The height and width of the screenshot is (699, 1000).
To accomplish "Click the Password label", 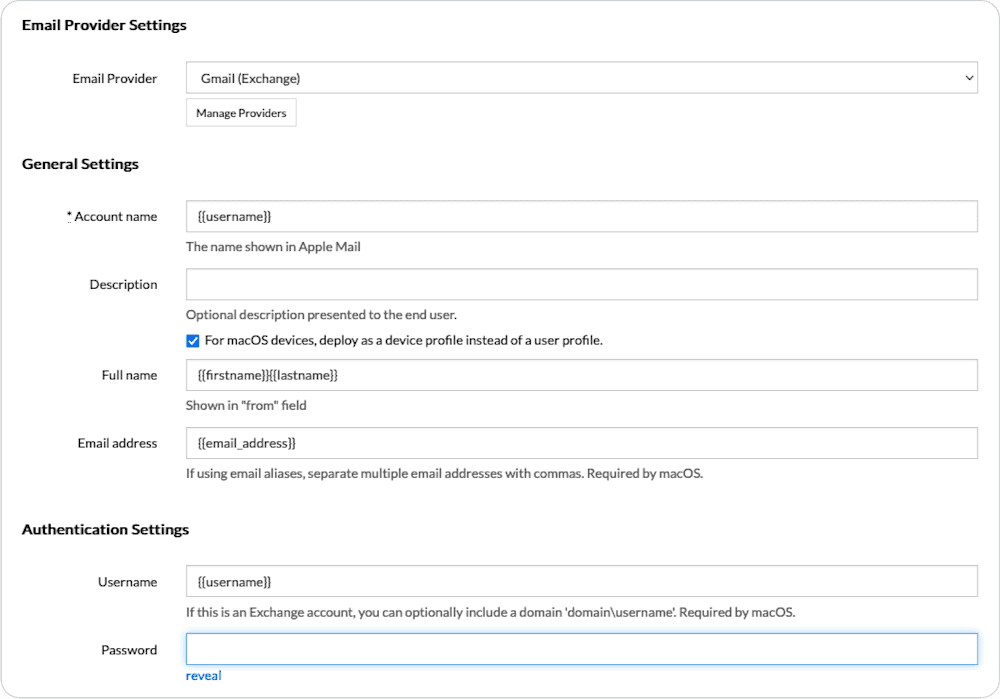I will coord(129,650).
